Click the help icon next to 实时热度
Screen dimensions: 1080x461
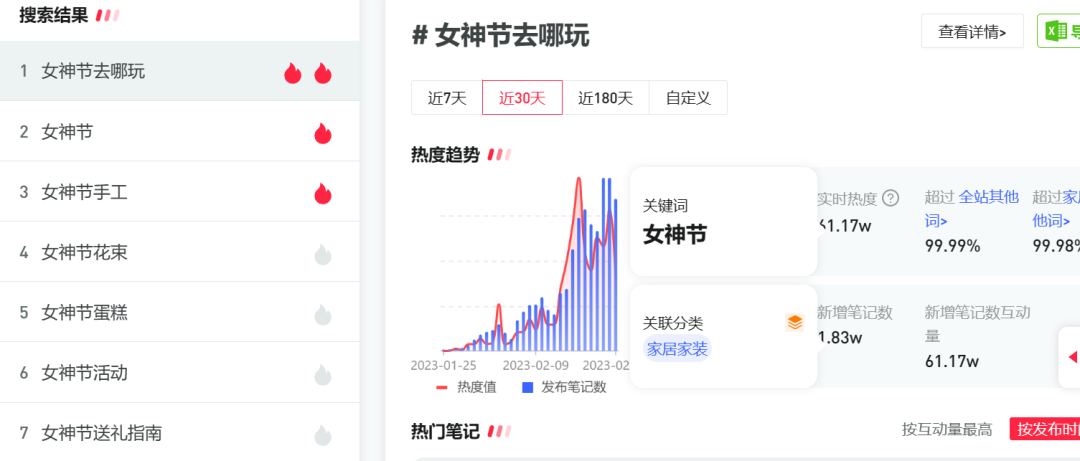tap(890, 198)
